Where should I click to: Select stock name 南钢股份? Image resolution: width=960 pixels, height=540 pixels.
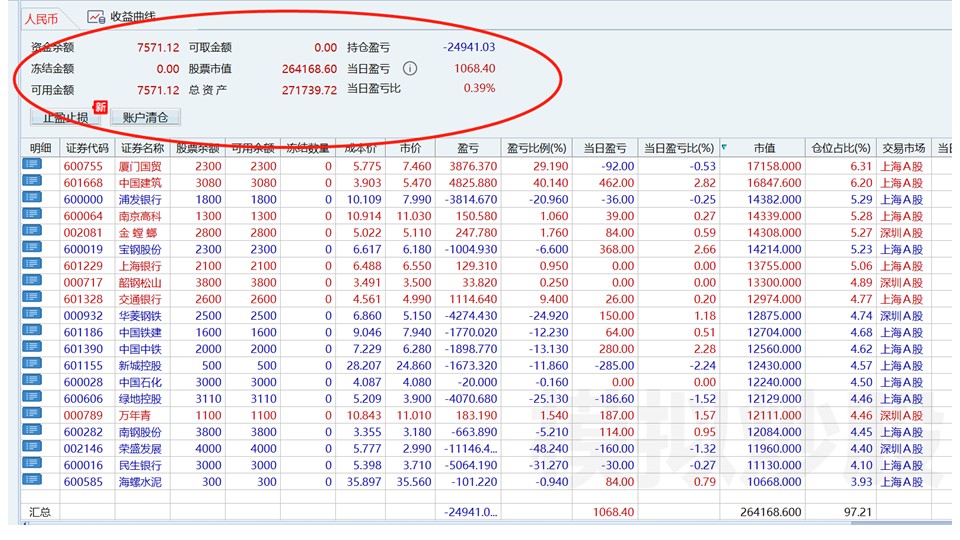[140, 432]
